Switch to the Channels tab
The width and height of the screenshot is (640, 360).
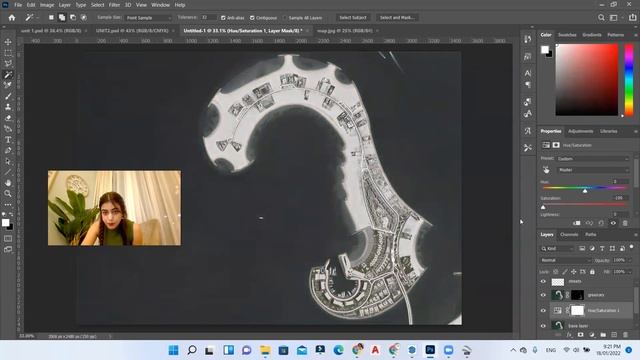click(569, 235)
